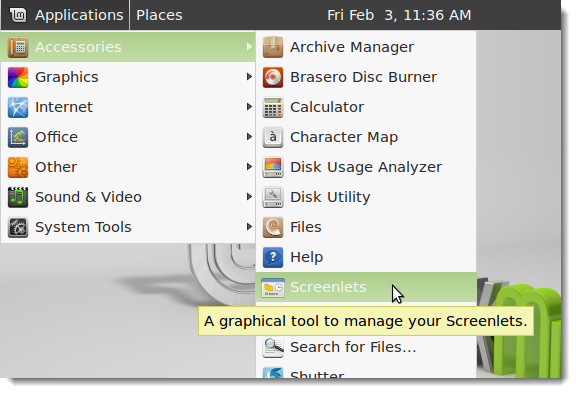Click the Character Map icon
Viewport: 576px width, 393px height.
(273, 137)
